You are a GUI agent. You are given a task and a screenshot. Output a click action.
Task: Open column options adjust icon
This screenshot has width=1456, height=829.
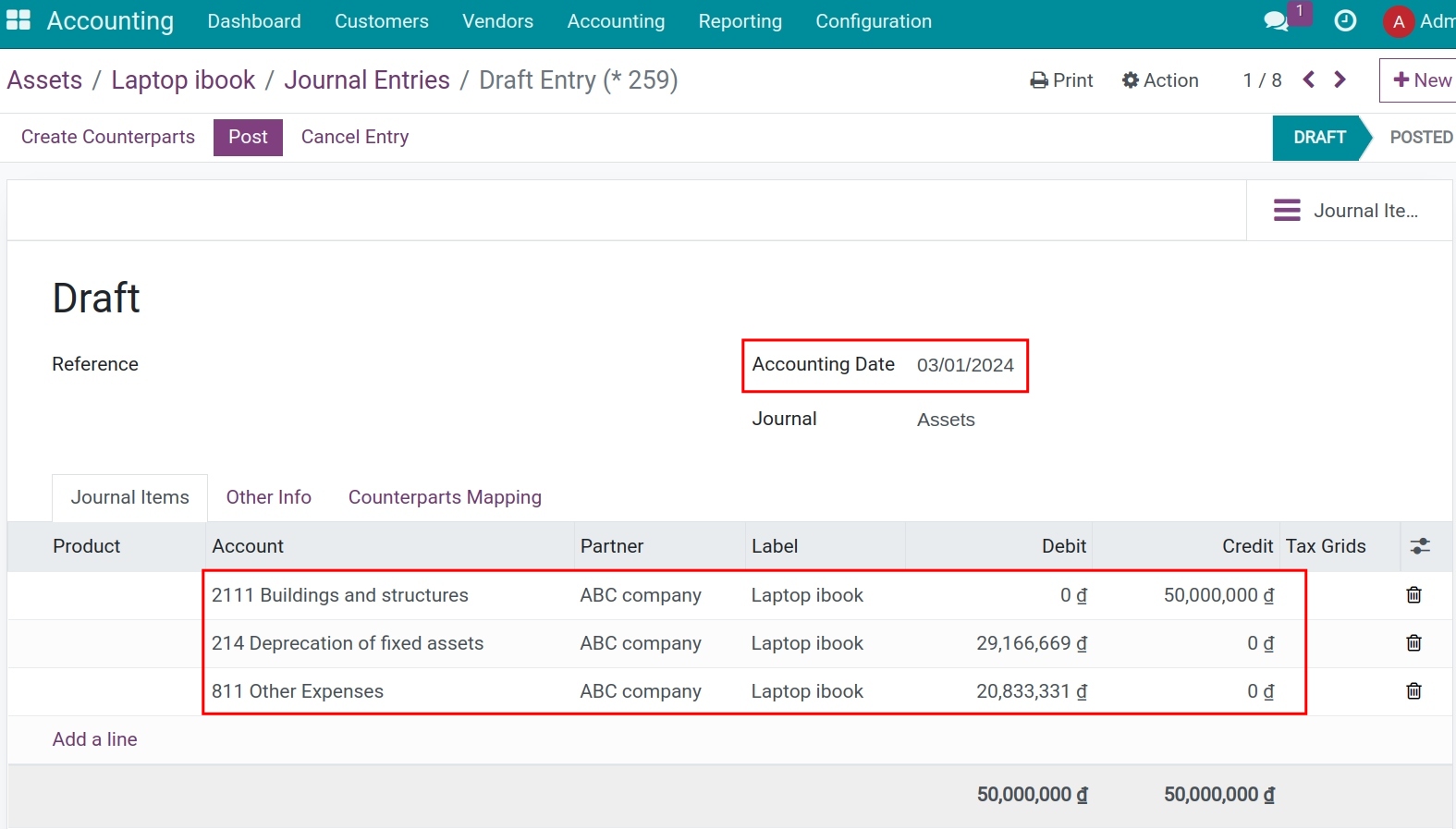point(1420,546)
